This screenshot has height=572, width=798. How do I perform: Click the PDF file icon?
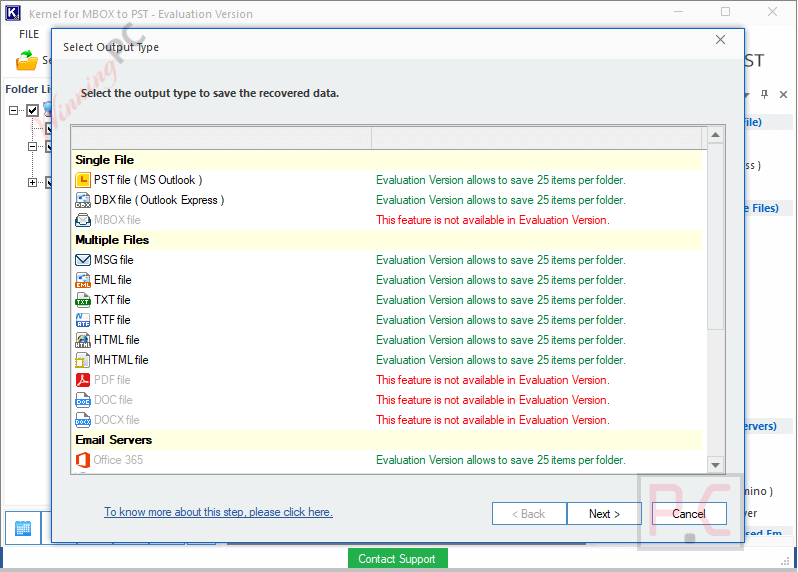tap(83, 380)
